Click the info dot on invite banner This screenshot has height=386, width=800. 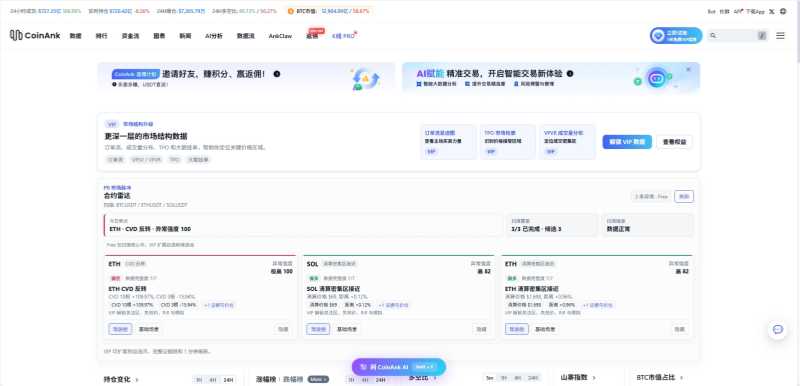click(277, 74)
